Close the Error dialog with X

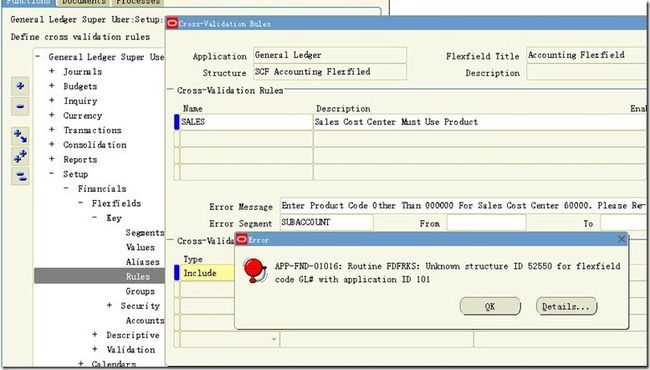[x=621, y=239]
